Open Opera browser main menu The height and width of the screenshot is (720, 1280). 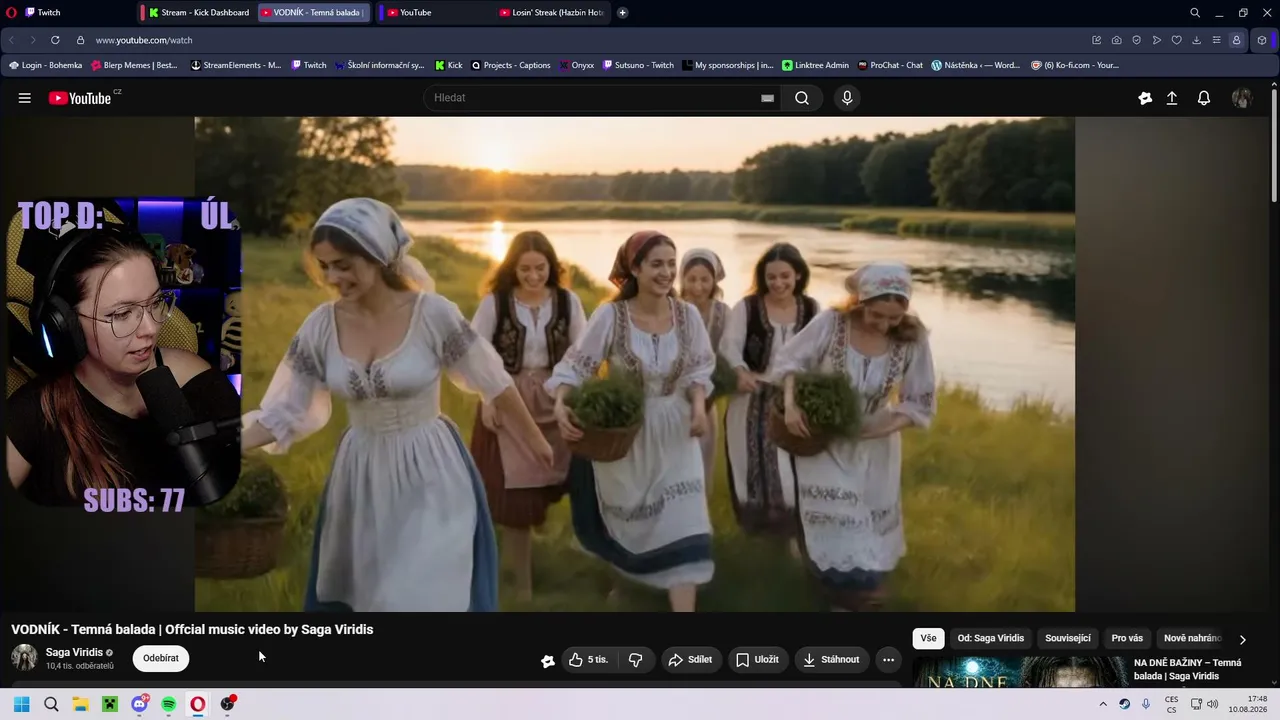[x=12, y=12]
